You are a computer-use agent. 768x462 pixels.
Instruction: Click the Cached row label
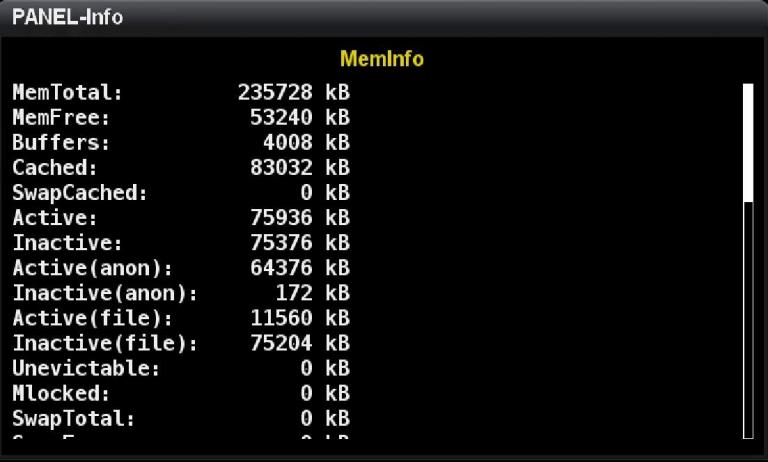tap(55, 168)
